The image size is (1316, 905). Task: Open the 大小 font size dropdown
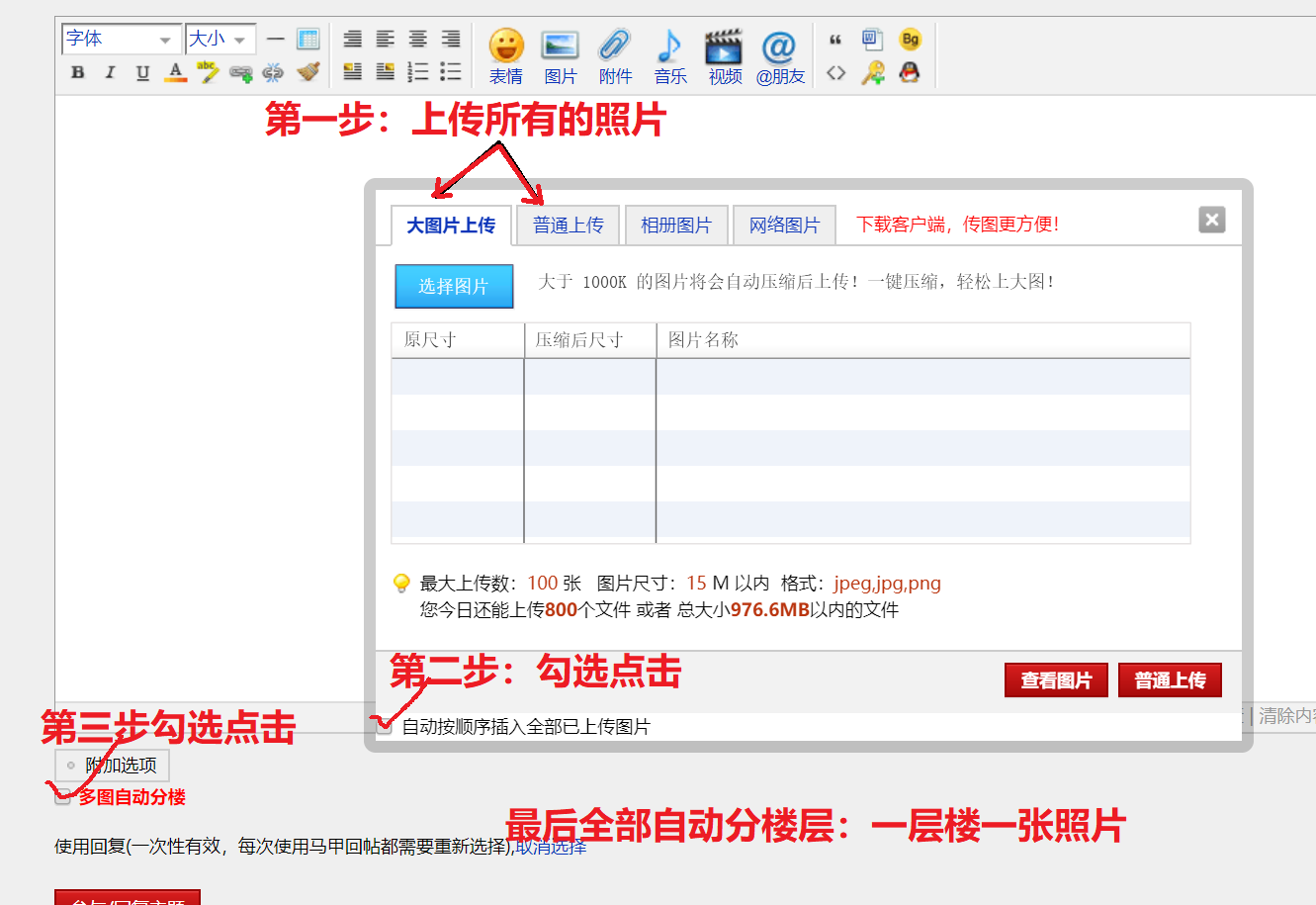(x=219, y=40)
